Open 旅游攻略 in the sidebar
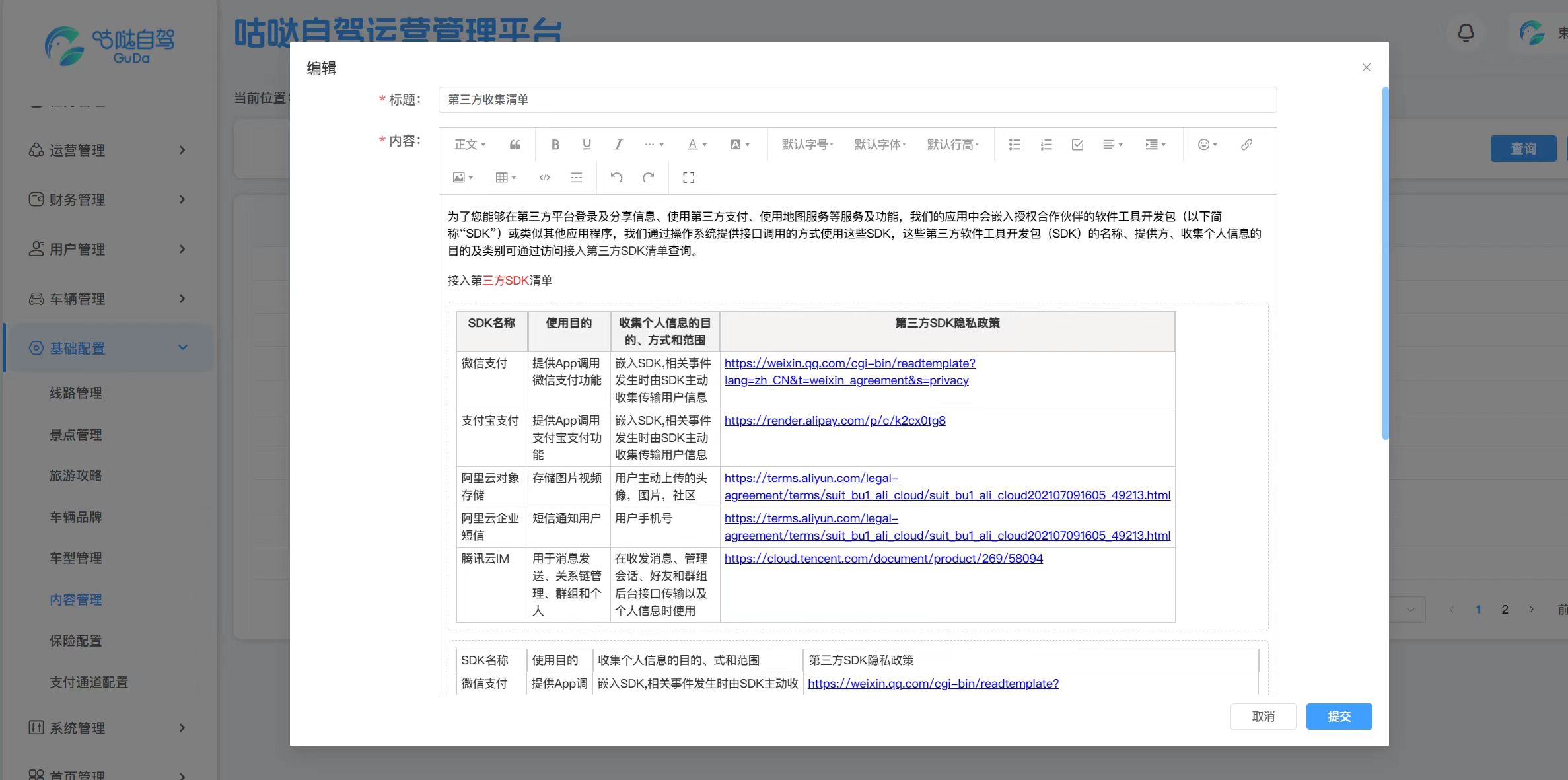The width and height of the screenshot is (1568, 780). point(76,476)
